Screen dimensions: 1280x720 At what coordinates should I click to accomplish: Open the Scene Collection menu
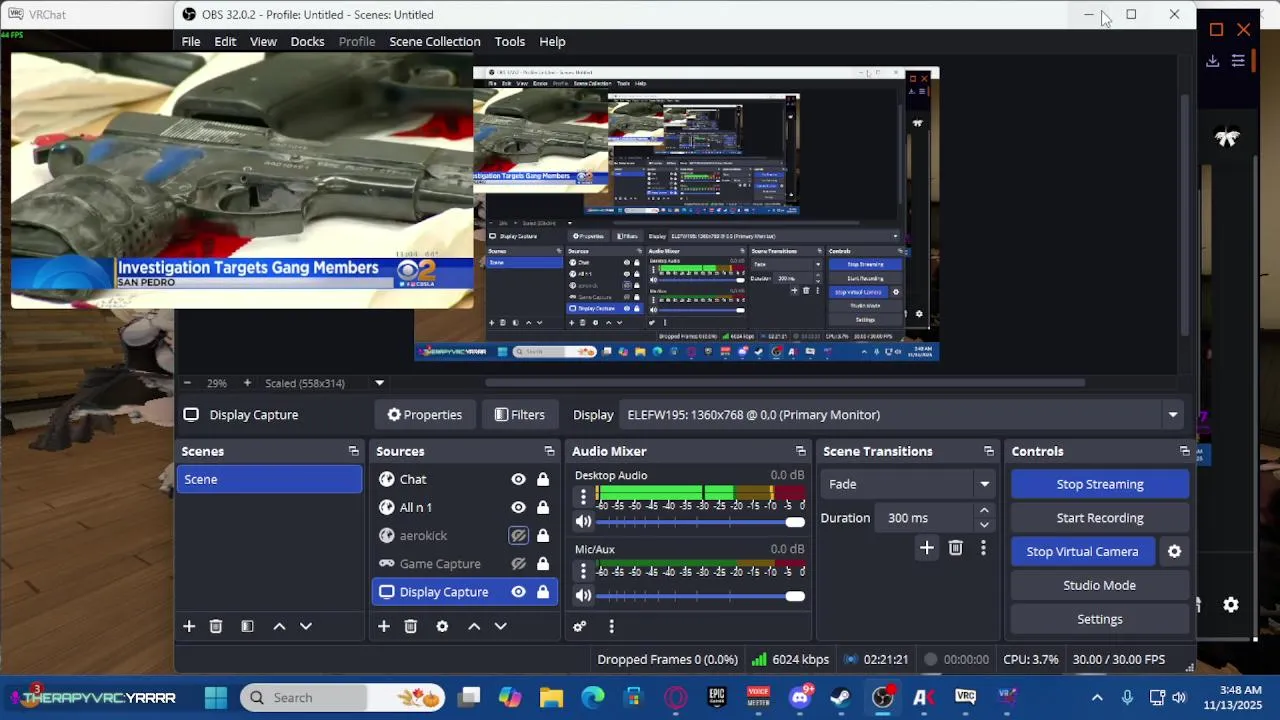pos(435,41)
